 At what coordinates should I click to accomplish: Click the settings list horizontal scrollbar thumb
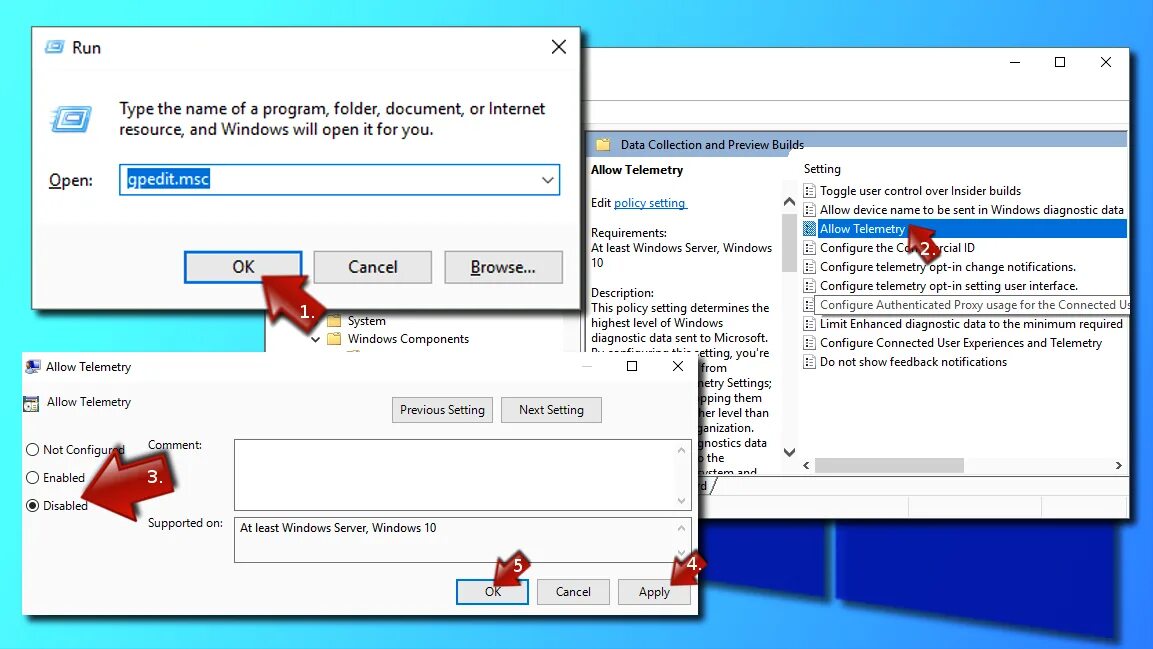[889, 465]
